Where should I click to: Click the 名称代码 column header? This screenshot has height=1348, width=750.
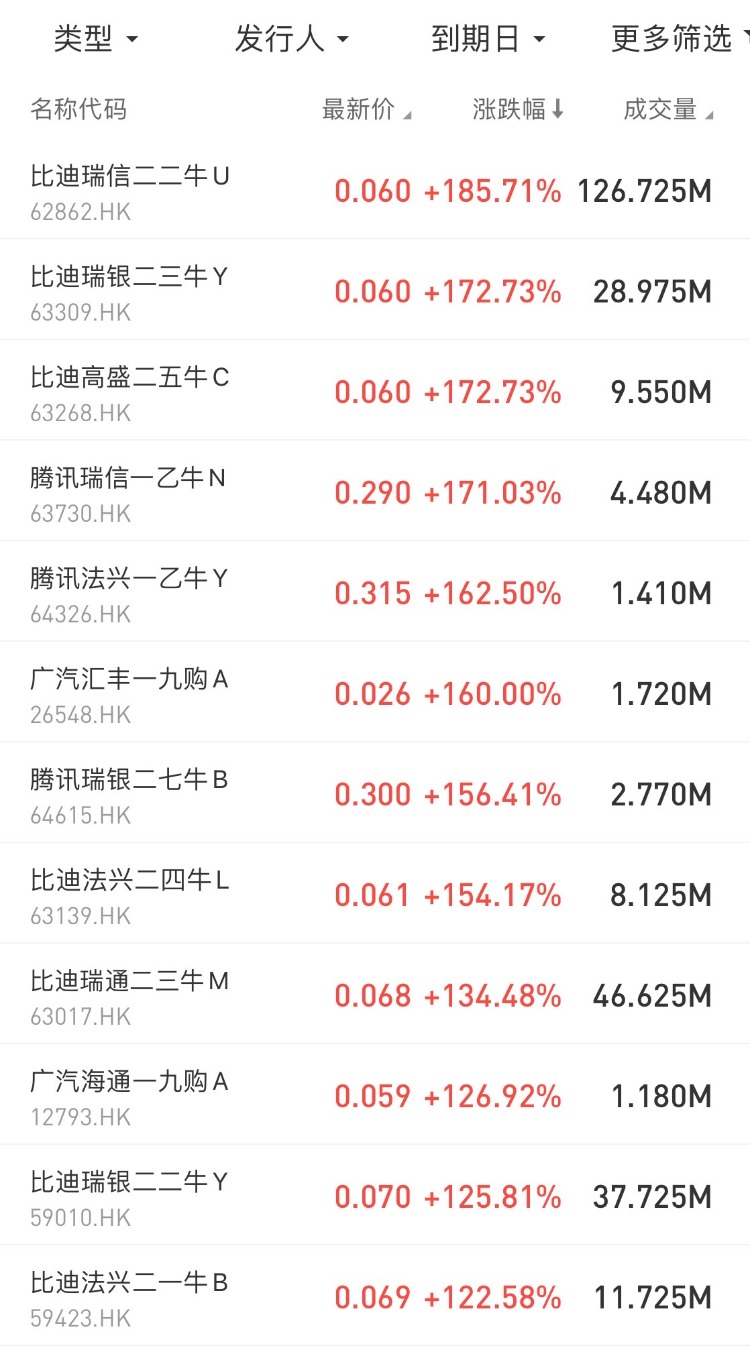pyautogui.click(x=79, y=110)
